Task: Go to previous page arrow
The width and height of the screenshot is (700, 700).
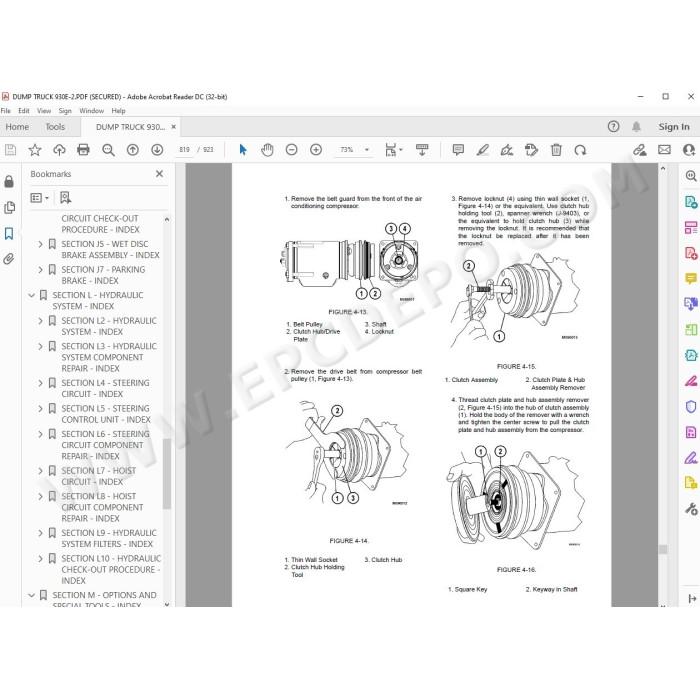Action: (x=133, y=150)
